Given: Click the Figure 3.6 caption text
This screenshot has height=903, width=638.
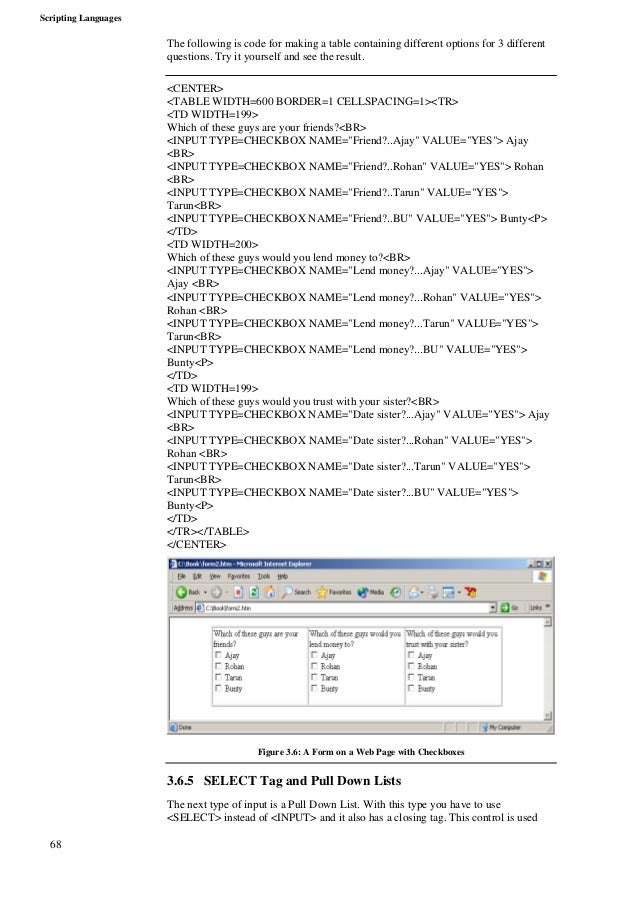Looking at the screenshot, I should (361, 752).
